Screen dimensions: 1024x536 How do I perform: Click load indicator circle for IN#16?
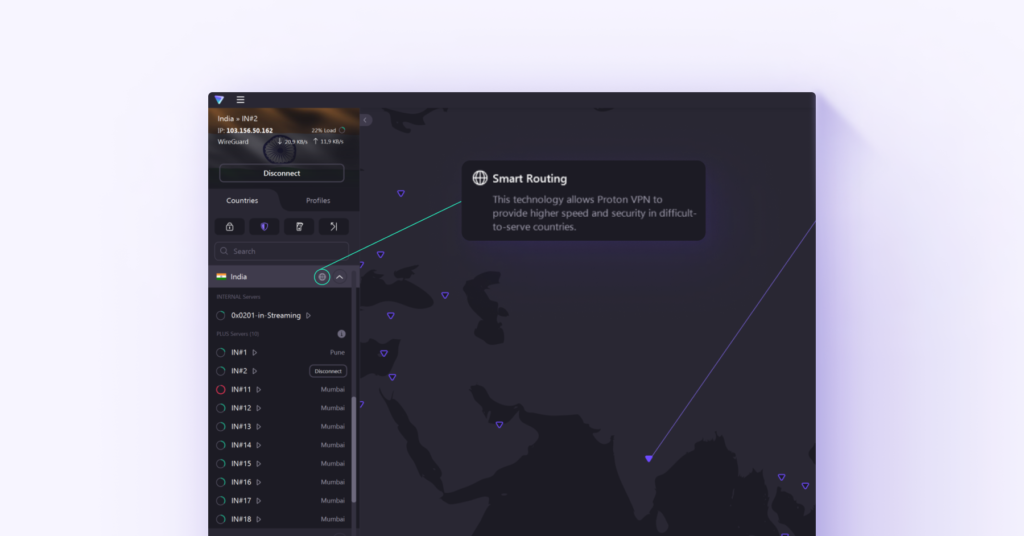click(x=221, y=482)
